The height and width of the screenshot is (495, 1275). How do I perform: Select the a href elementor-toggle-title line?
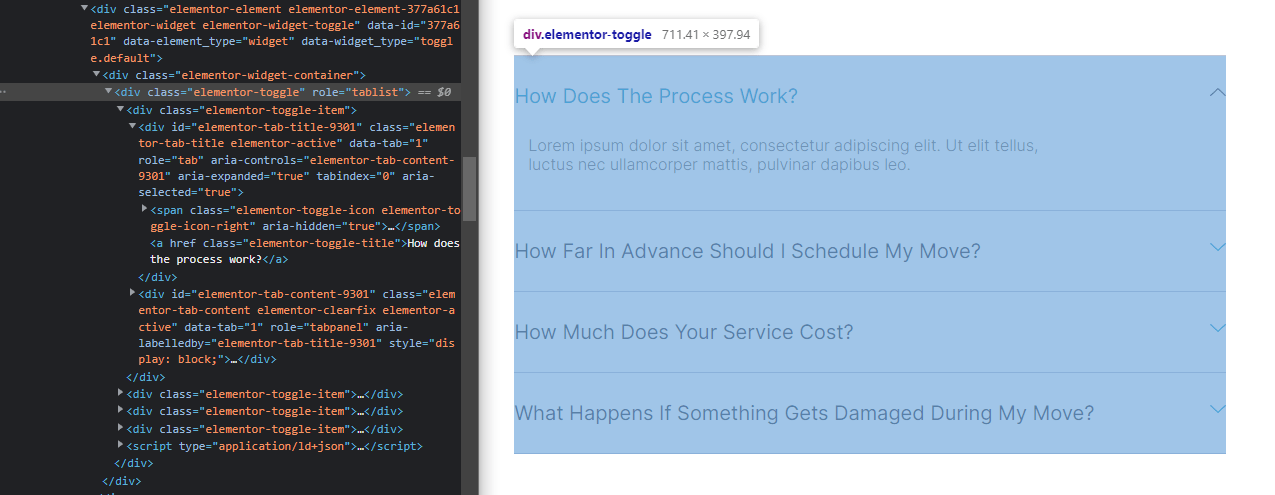click(305, 251)
